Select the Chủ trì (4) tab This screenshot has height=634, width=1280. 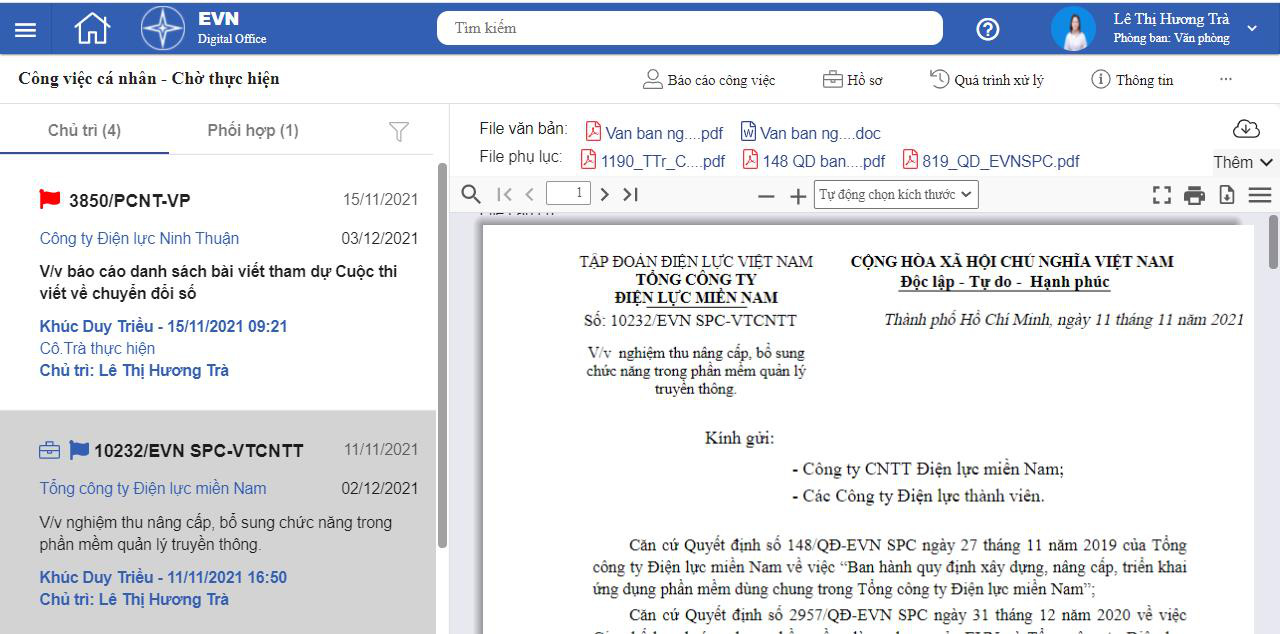(84, 131)
